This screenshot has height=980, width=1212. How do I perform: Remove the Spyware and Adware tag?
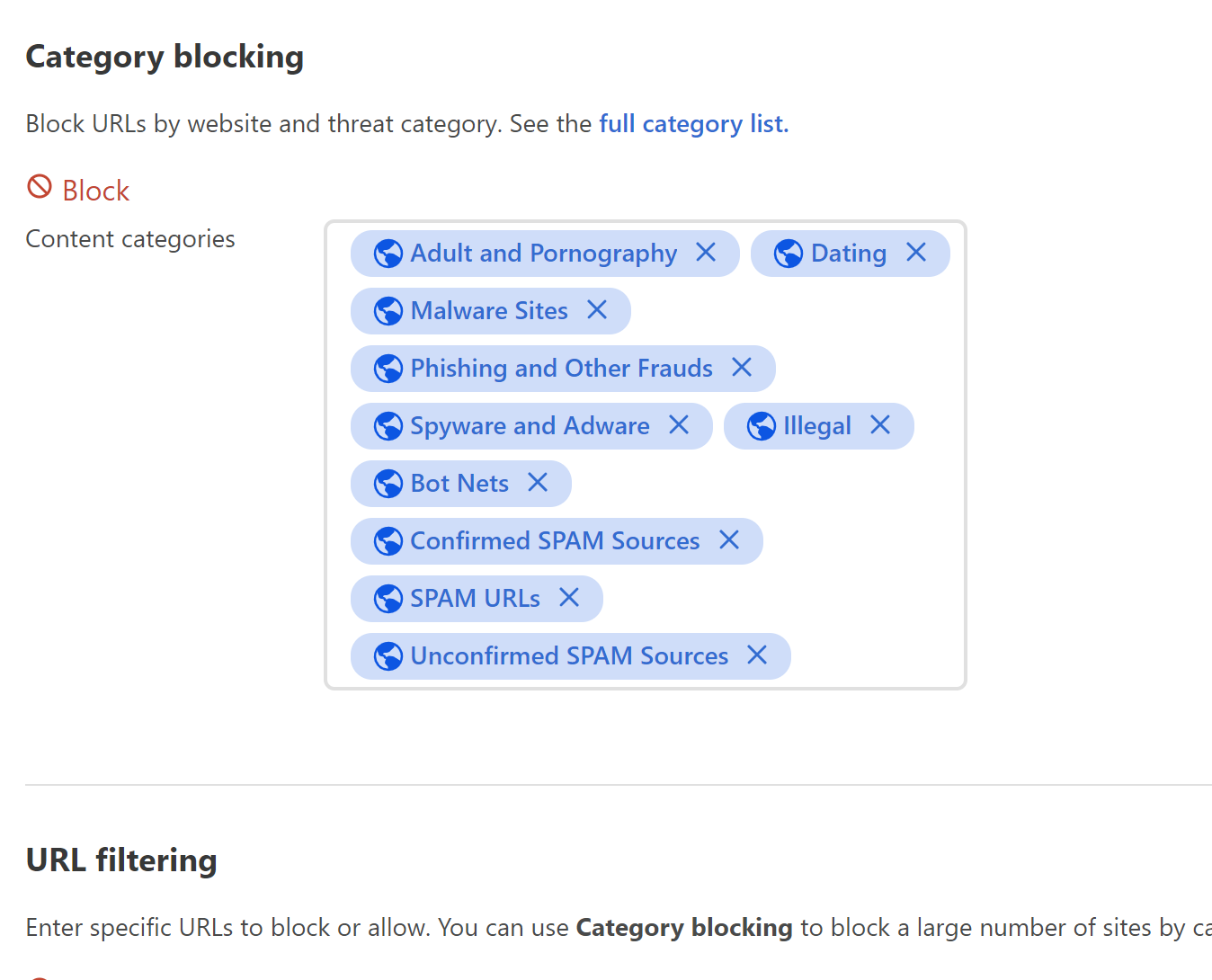(x=679, y=425)
